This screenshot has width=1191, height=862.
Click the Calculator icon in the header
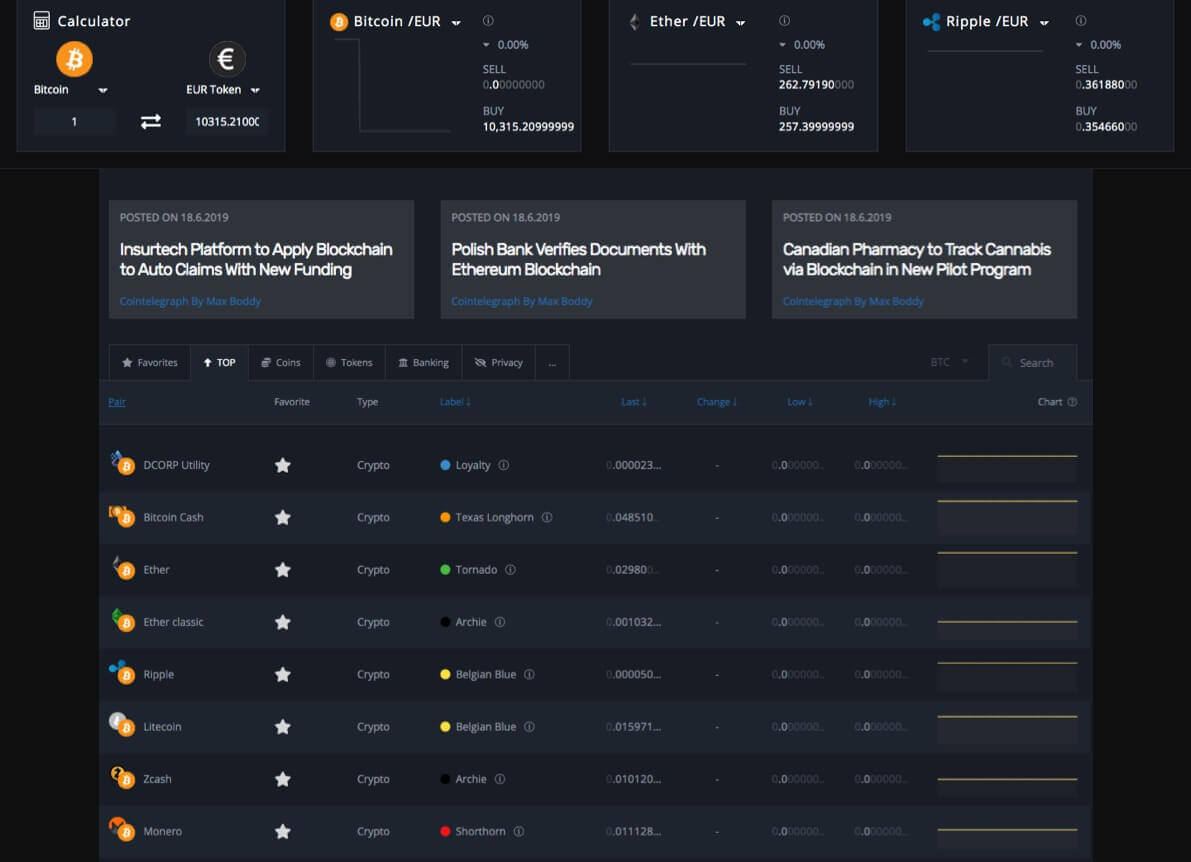[42, 21]
